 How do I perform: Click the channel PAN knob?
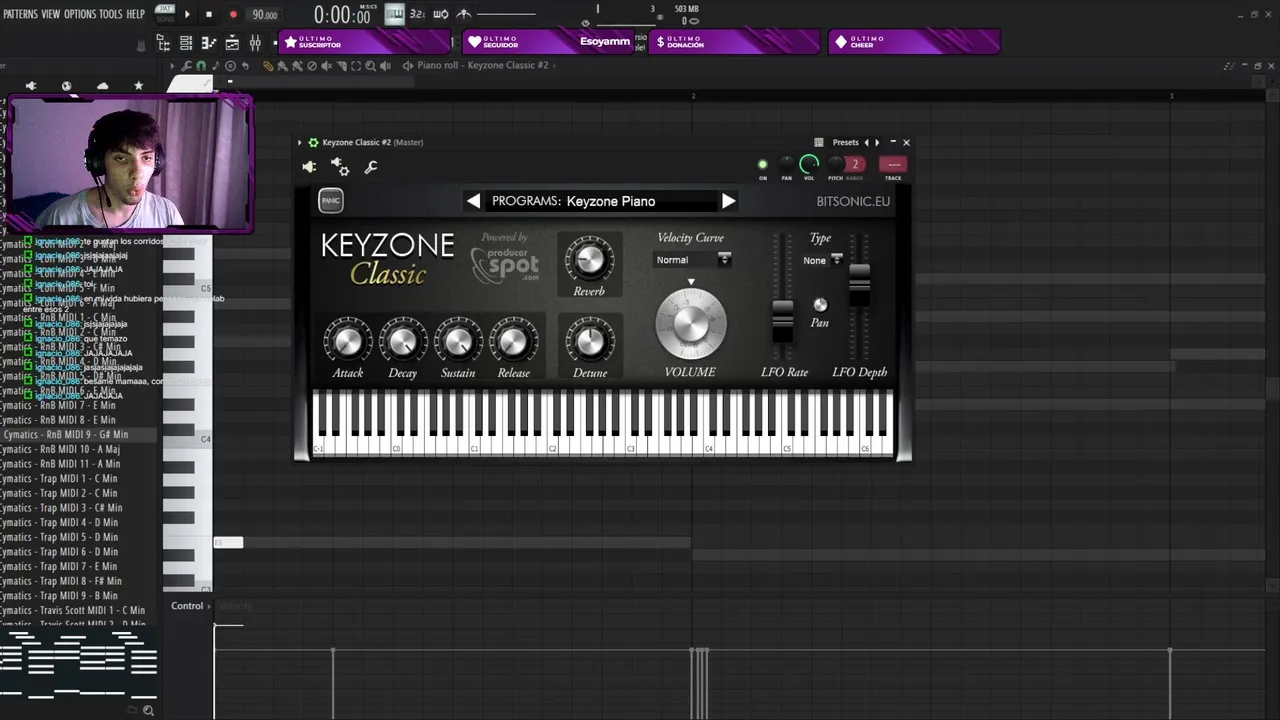(x=786, y=164)
